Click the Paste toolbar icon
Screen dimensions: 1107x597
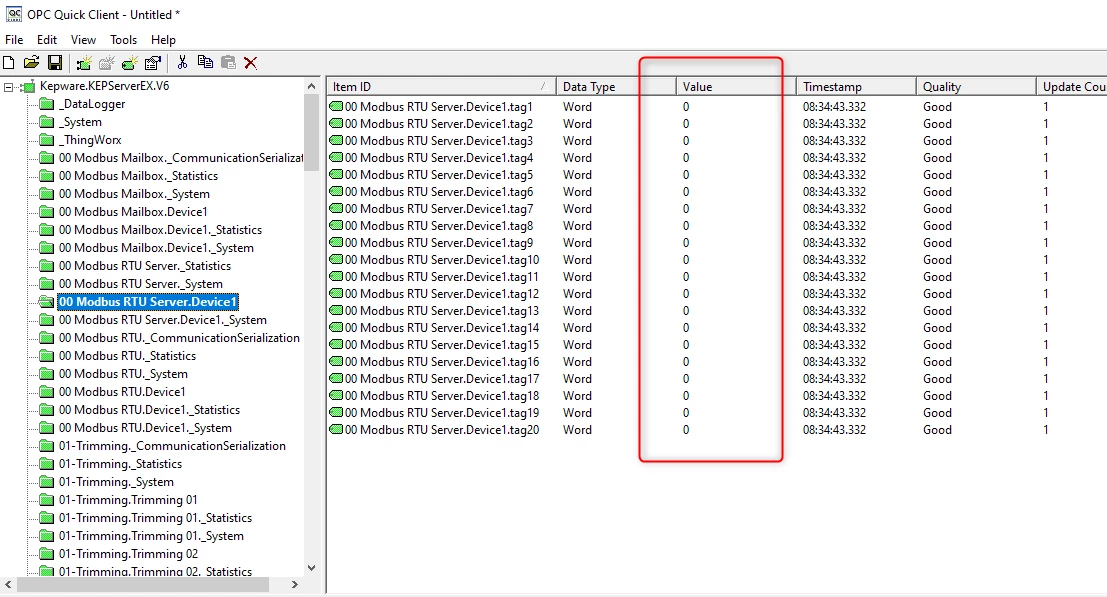pyautogui.click(x=228, y=62)
